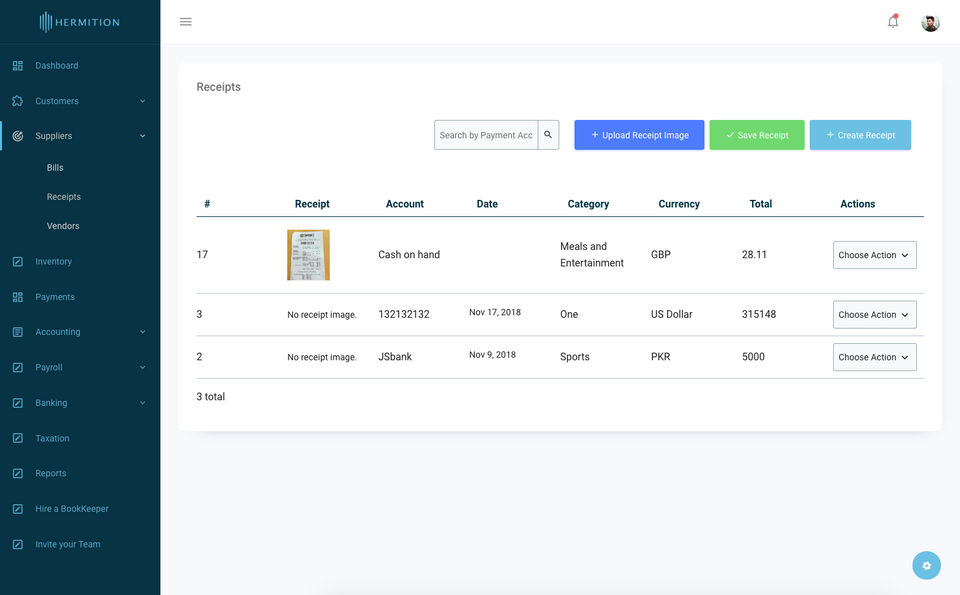960x595 pixels.
Task: Open Choose Action for receipt 17
Action: tap(874, 255)
